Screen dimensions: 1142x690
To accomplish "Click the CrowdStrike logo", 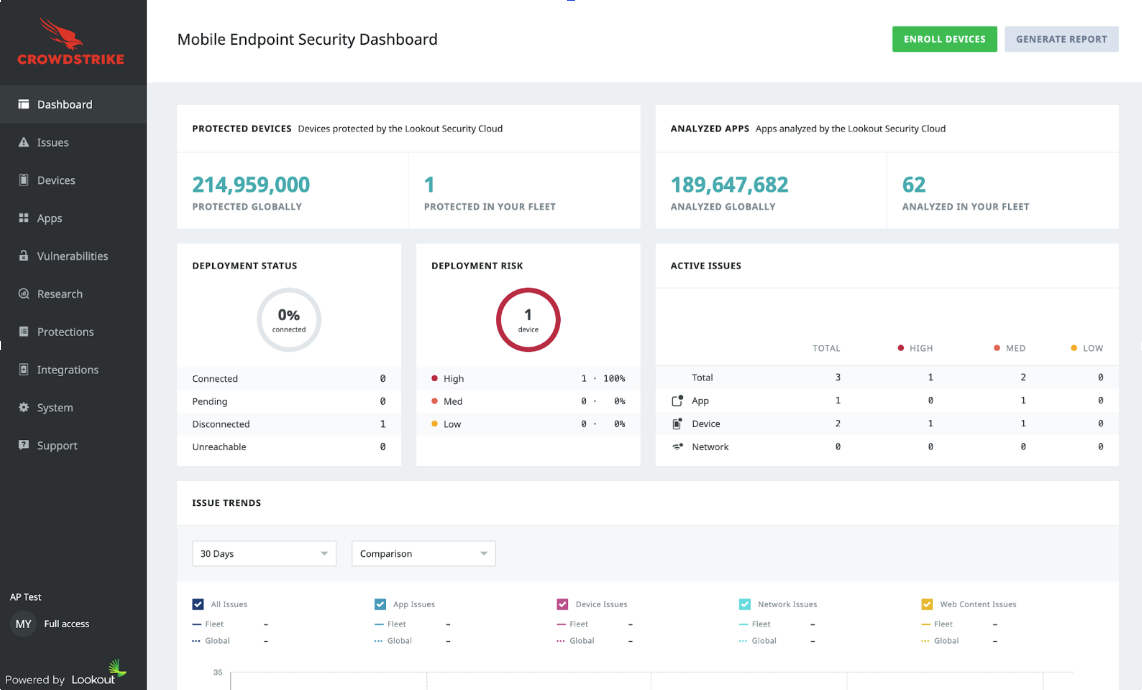I will point(71,41).
